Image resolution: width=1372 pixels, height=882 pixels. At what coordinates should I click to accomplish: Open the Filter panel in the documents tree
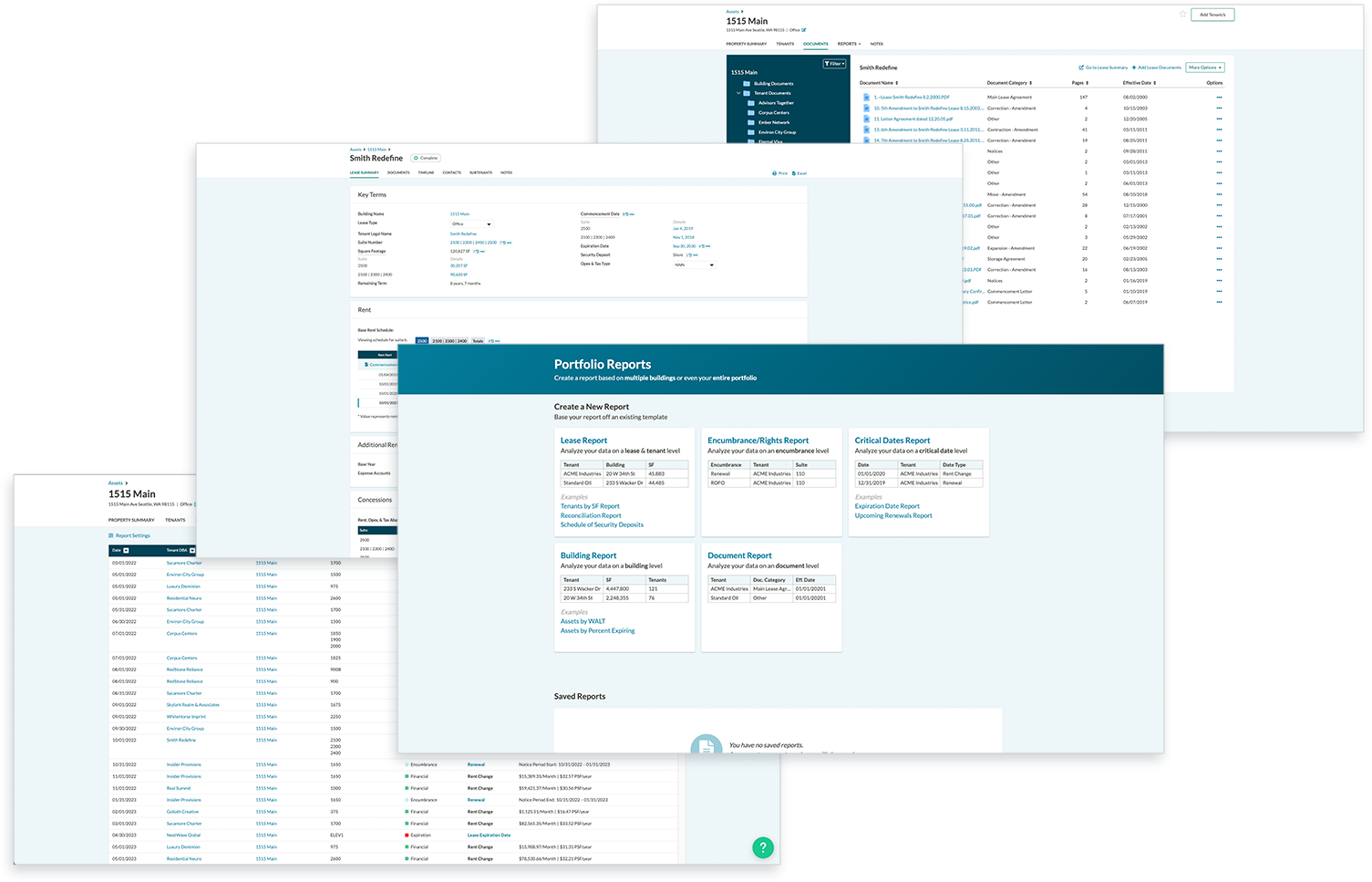point(832,64)
